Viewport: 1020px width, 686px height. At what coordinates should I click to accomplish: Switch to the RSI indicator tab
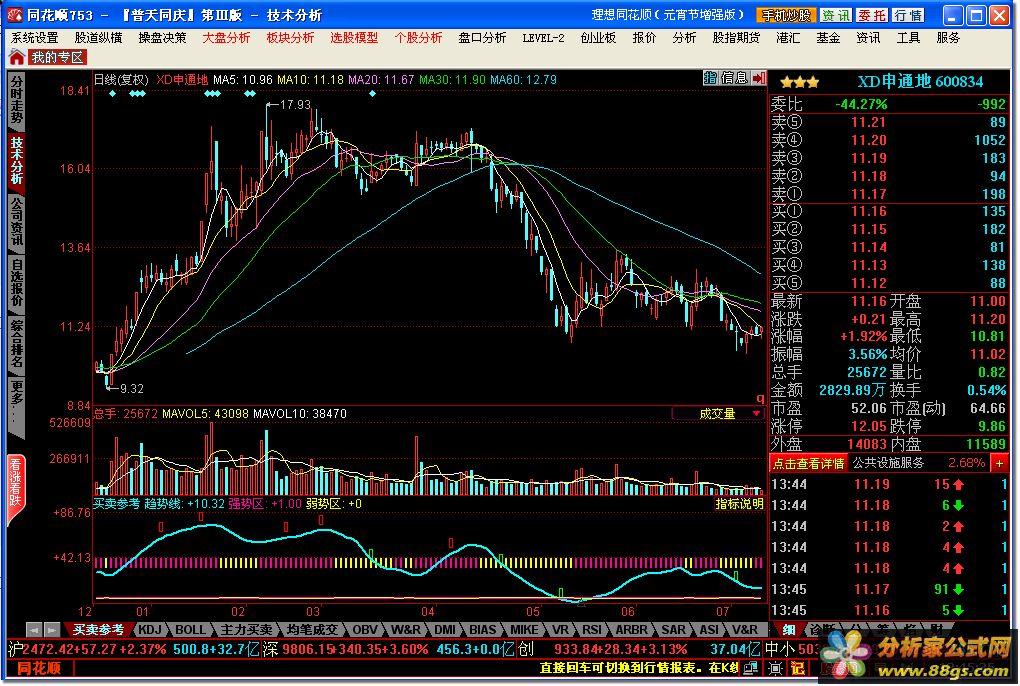pos(592,629)
